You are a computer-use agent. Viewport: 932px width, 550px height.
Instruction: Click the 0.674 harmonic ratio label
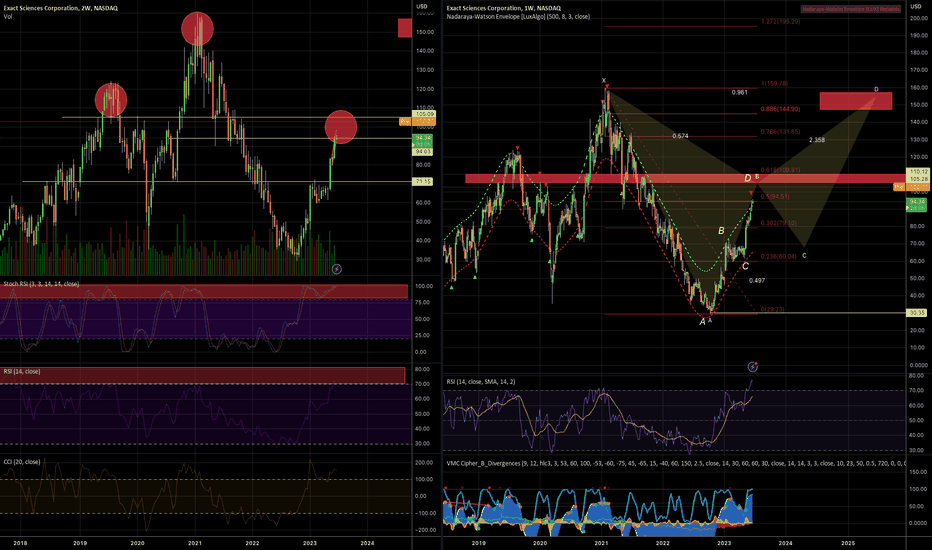pos(680,136)
